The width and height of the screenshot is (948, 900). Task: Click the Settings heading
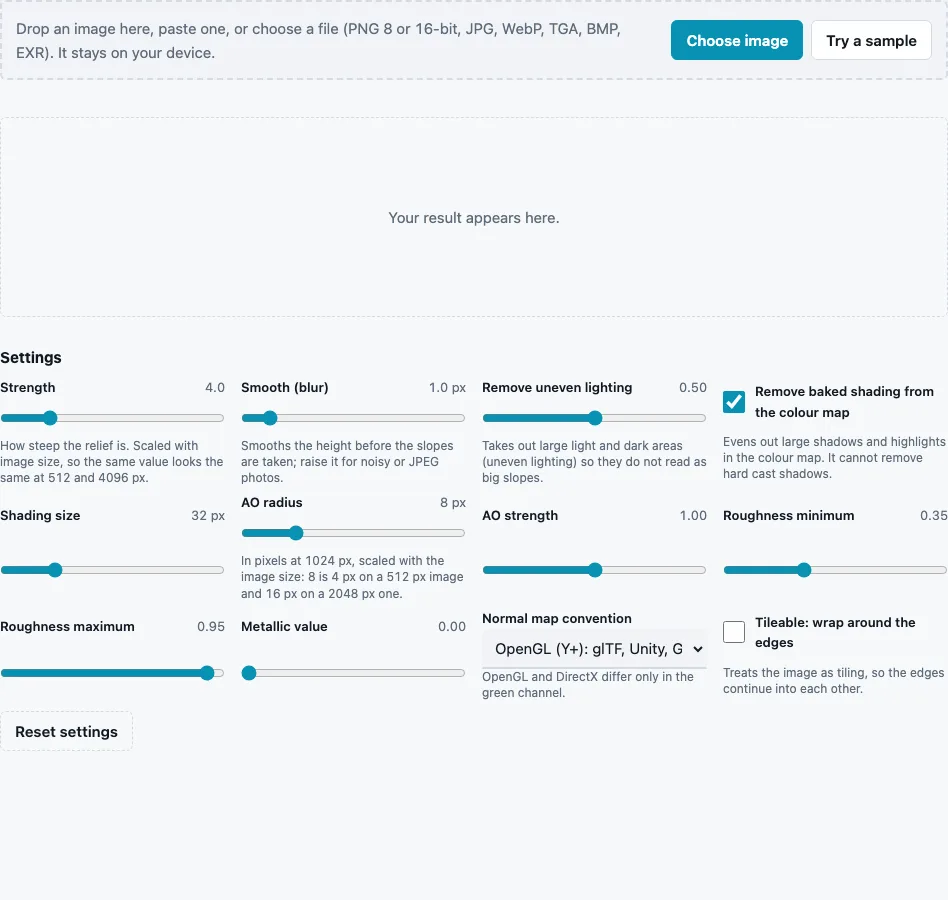[31, 357]
